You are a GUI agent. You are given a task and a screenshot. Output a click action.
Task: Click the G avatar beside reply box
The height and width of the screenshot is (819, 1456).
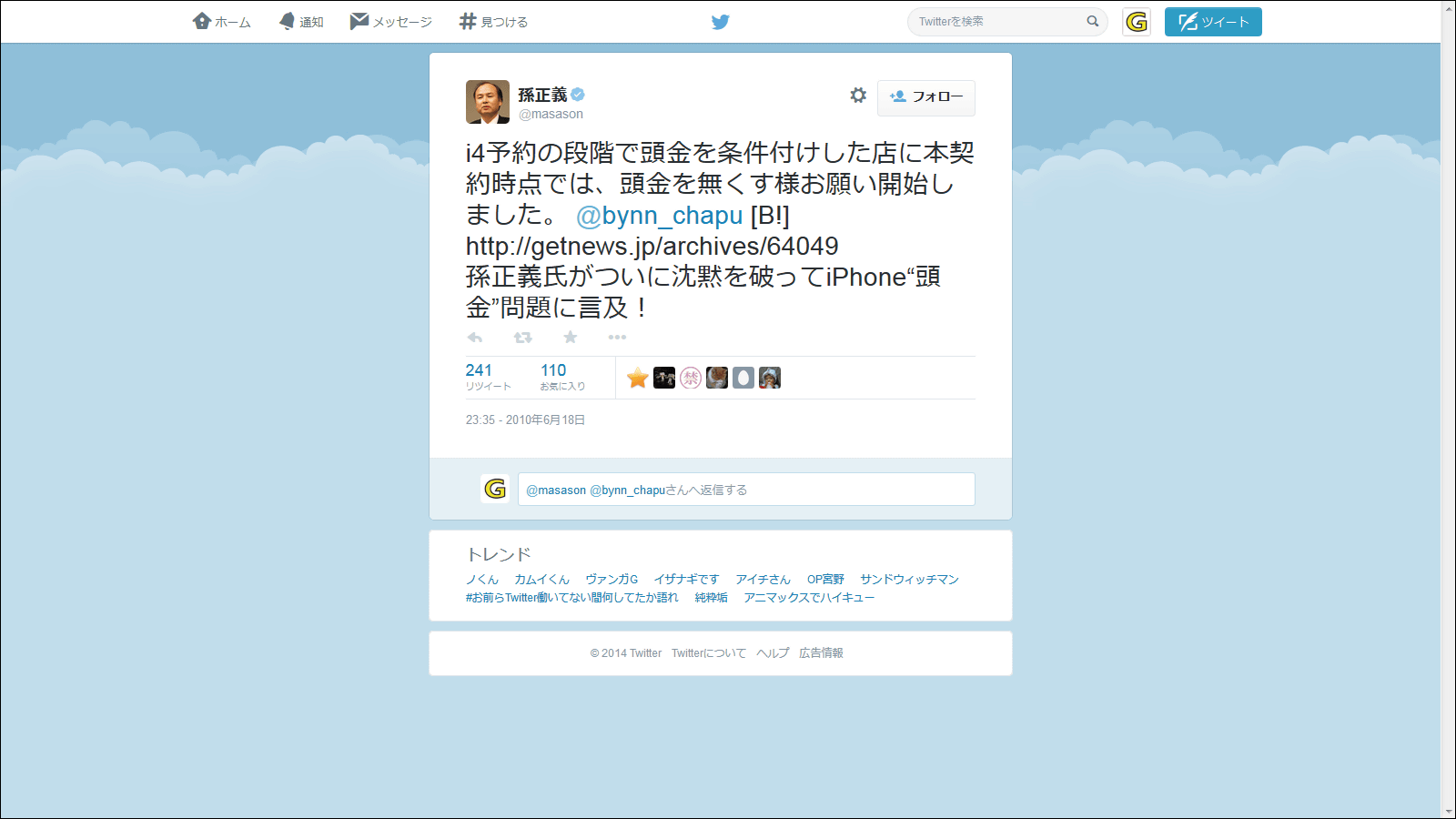(x=495, y=489)
